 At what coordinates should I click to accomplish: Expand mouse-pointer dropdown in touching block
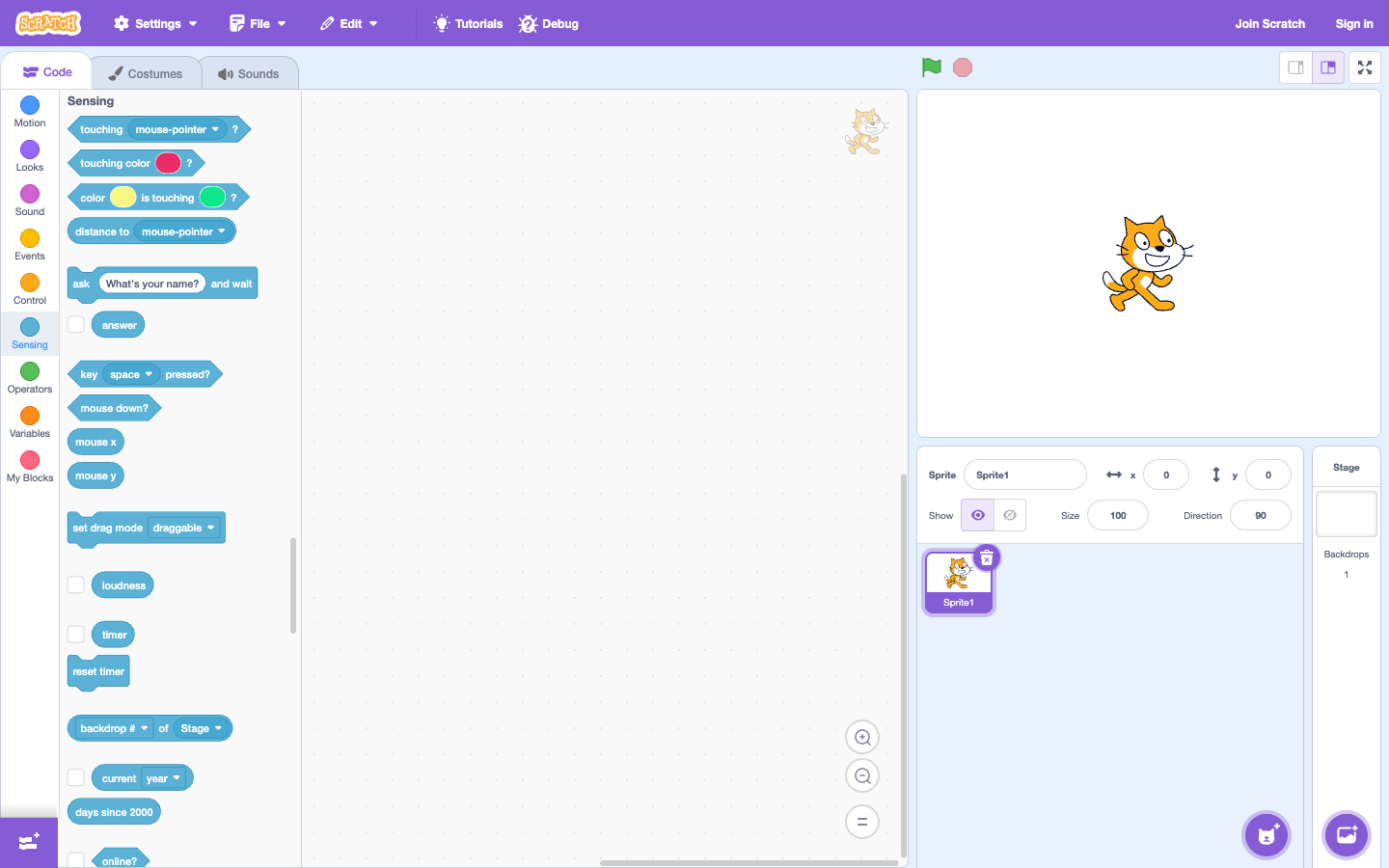(177, 129)
